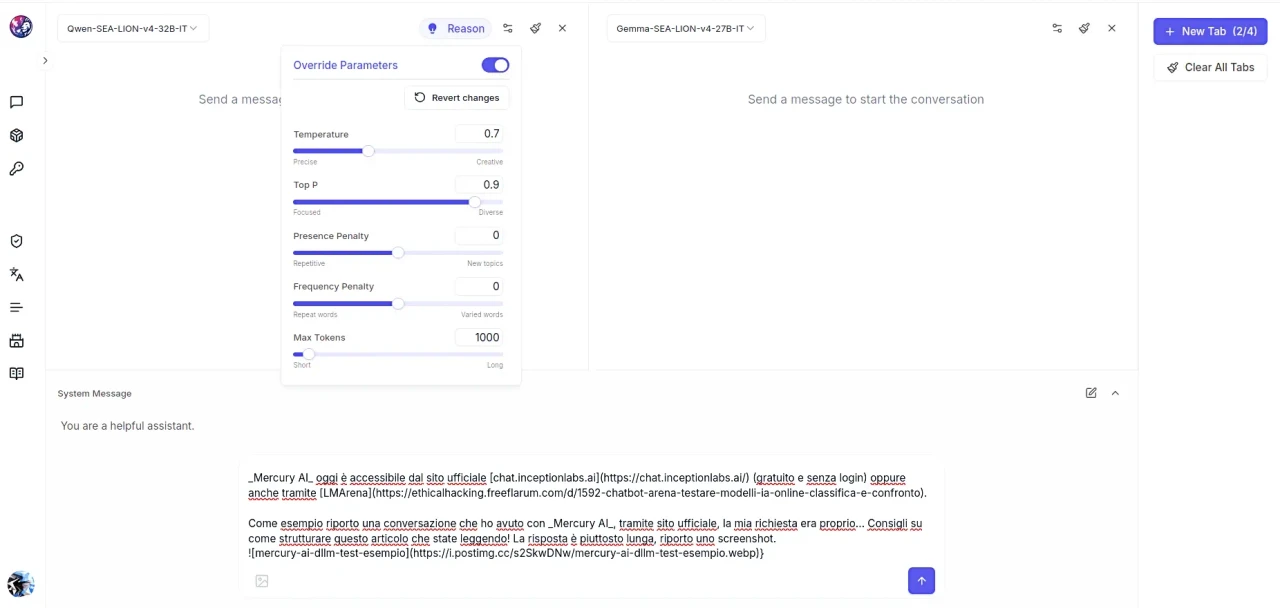Click the Max Tokens value field 1000

(479, 337)
